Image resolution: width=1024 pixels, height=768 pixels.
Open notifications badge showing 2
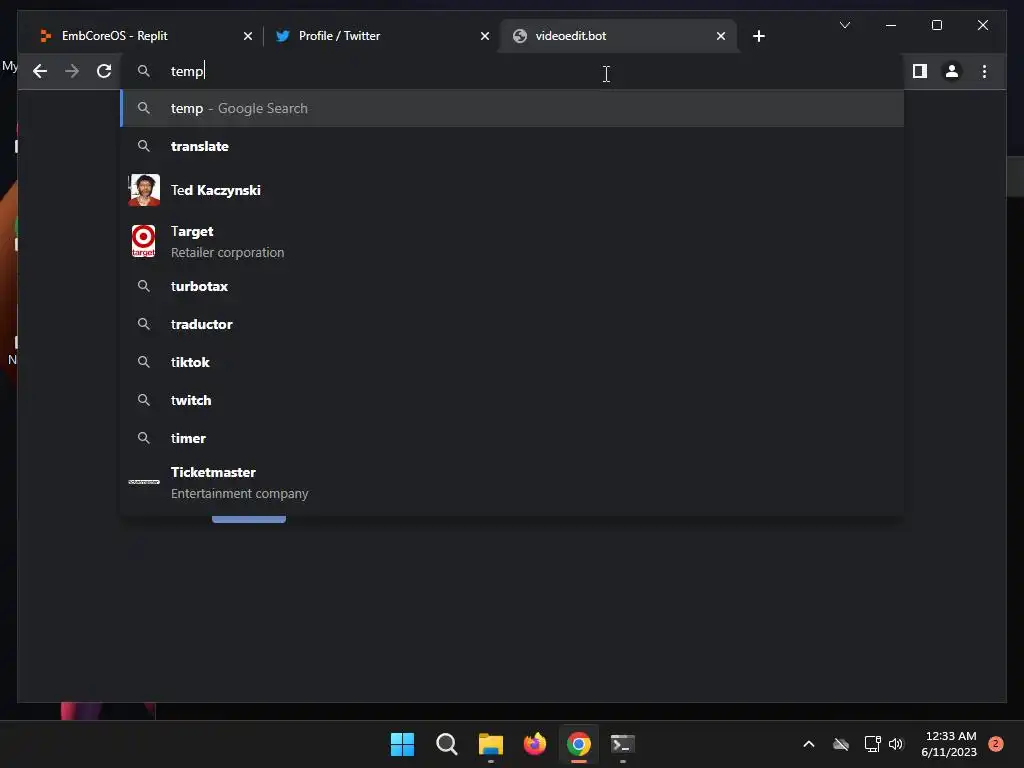point(995,744)
